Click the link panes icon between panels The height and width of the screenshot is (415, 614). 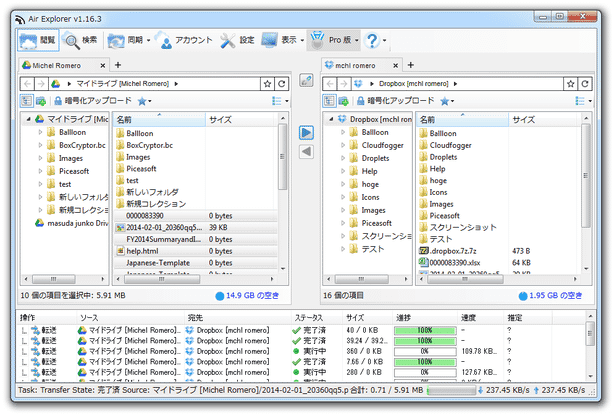click(306, 80)
